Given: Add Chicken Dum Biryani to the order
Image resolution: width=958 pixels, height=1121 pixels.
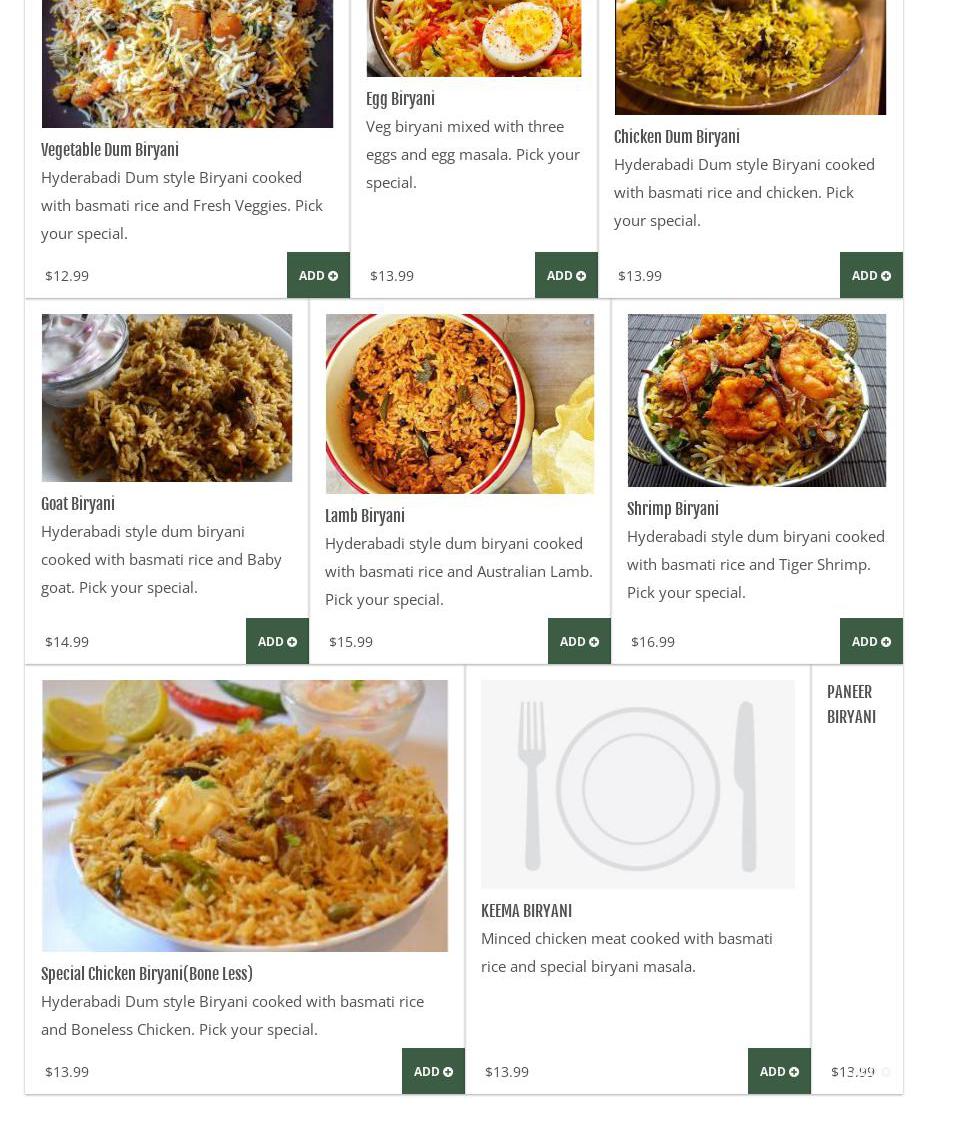Looking at the screenshot, I should click(x=871, y=275).
